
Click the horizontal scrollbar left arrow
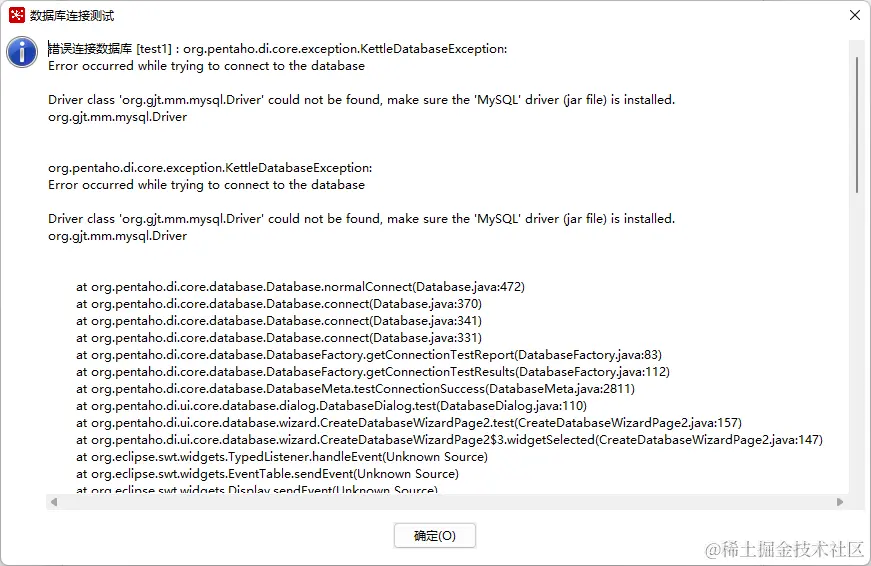[x=54, y=502]
